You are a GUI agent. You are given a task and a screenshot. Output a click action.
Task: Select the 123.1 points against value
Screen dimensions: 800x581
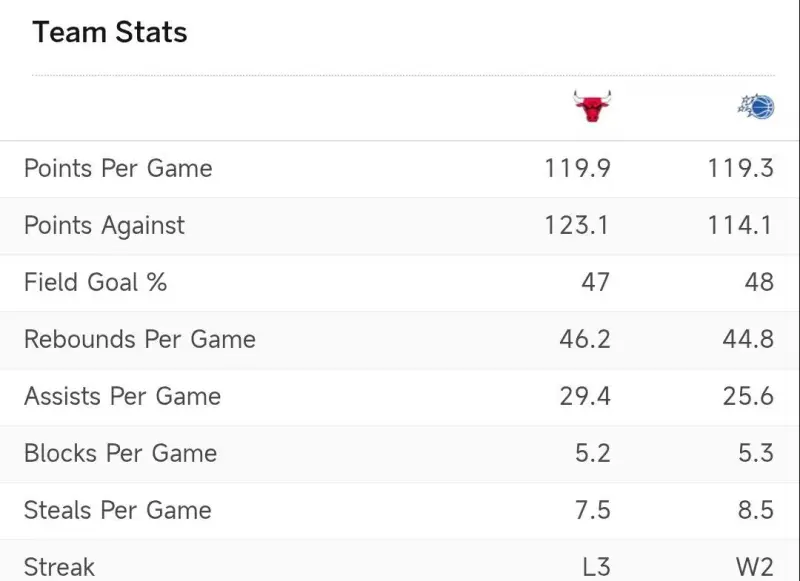577,225
